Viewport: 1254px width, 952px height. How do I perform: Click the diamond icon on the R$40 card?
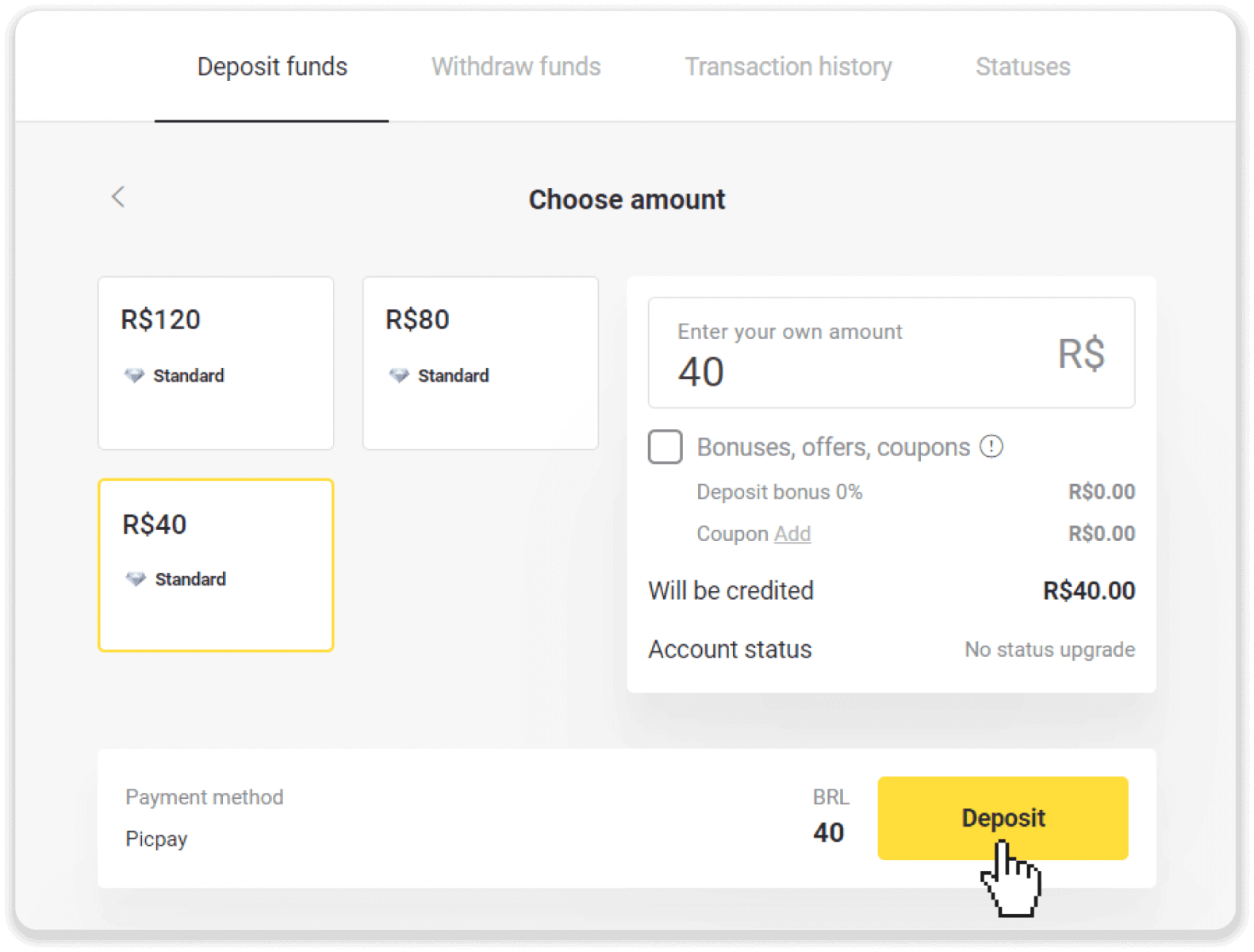click(x=135, y=579)
